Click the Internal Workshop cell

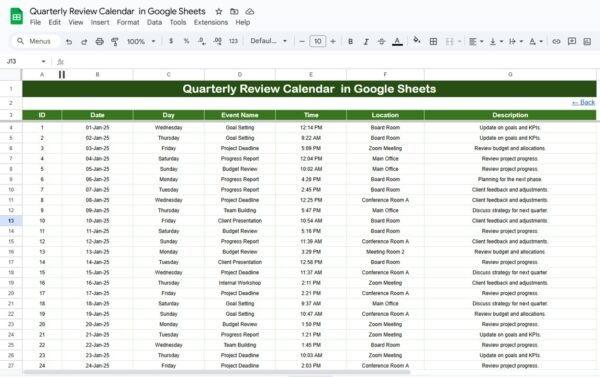240,283
